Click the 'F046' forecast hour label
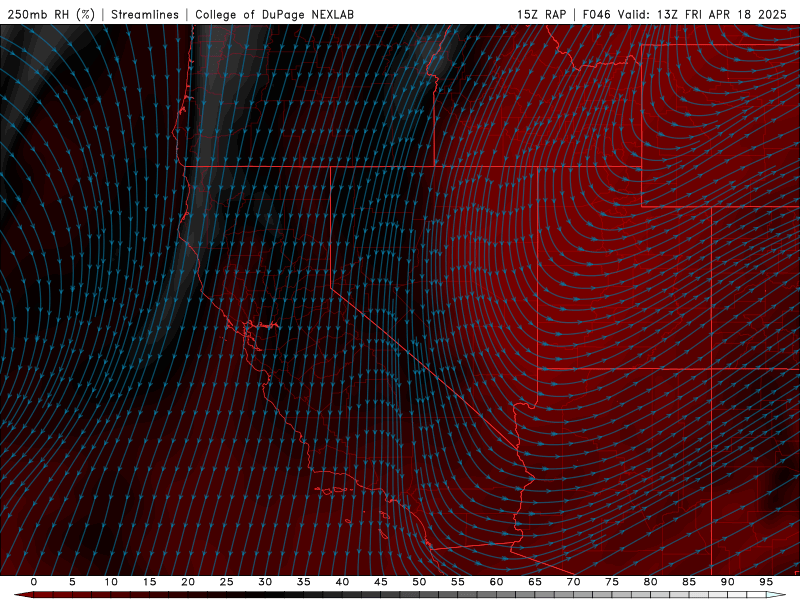The height and width of the screenshot is (600, 800). point(596,14)
